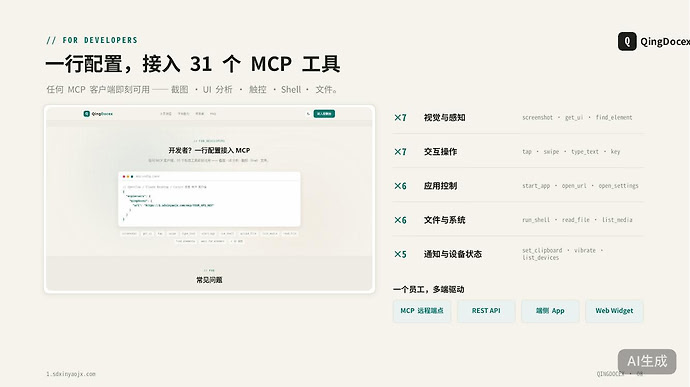Click the phone icon in the embedded webpage header
The width and height of the screenshot is (690, 387).
click(x=308, y=114)
